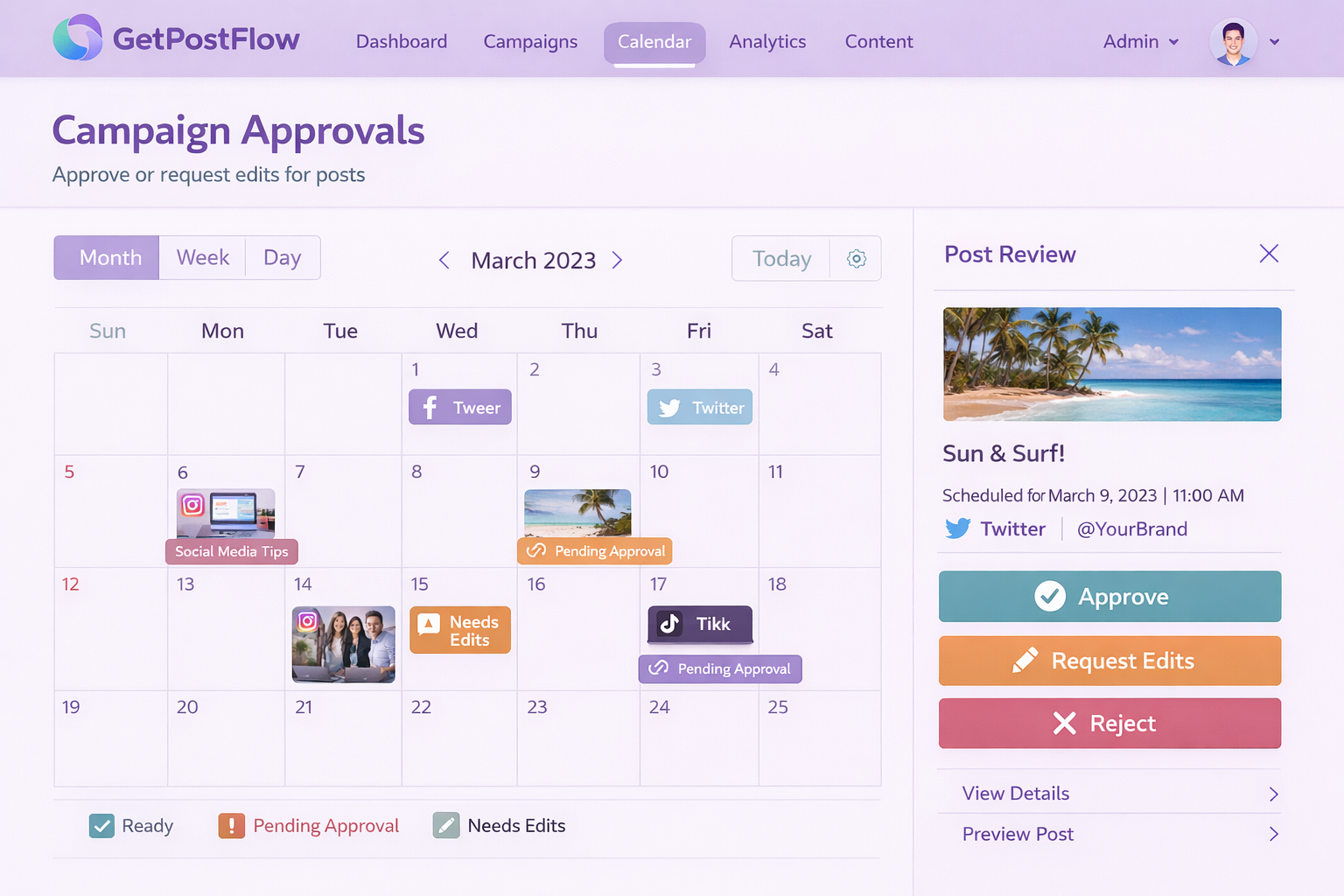The height and width of the screenshot is (896, 1344).
Task: Select the Twitter bird icon on March 3
Action: (669, 407)
